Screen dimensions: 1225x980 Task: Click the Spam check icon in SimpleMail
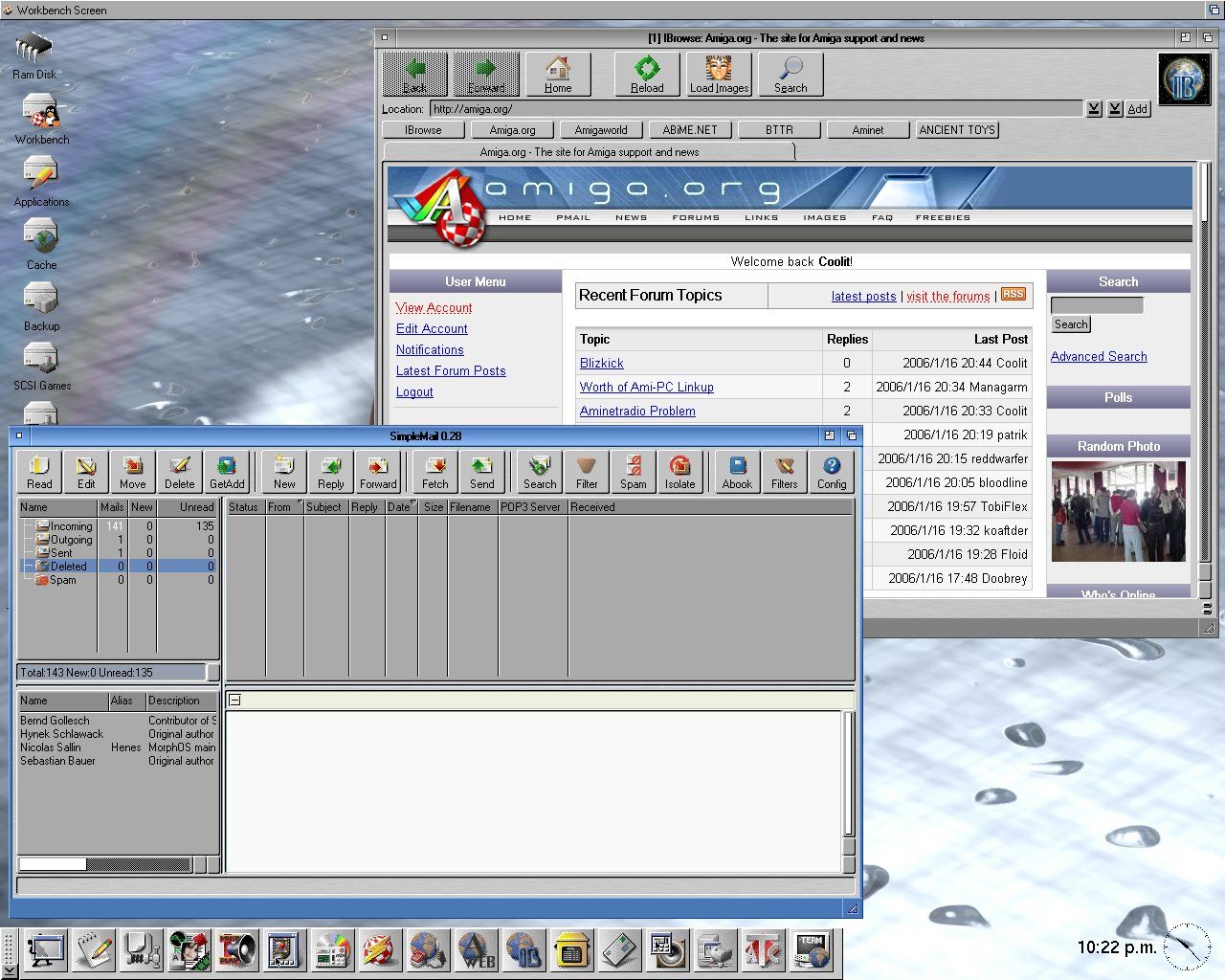pyautogui.click(x=634, y=472)
